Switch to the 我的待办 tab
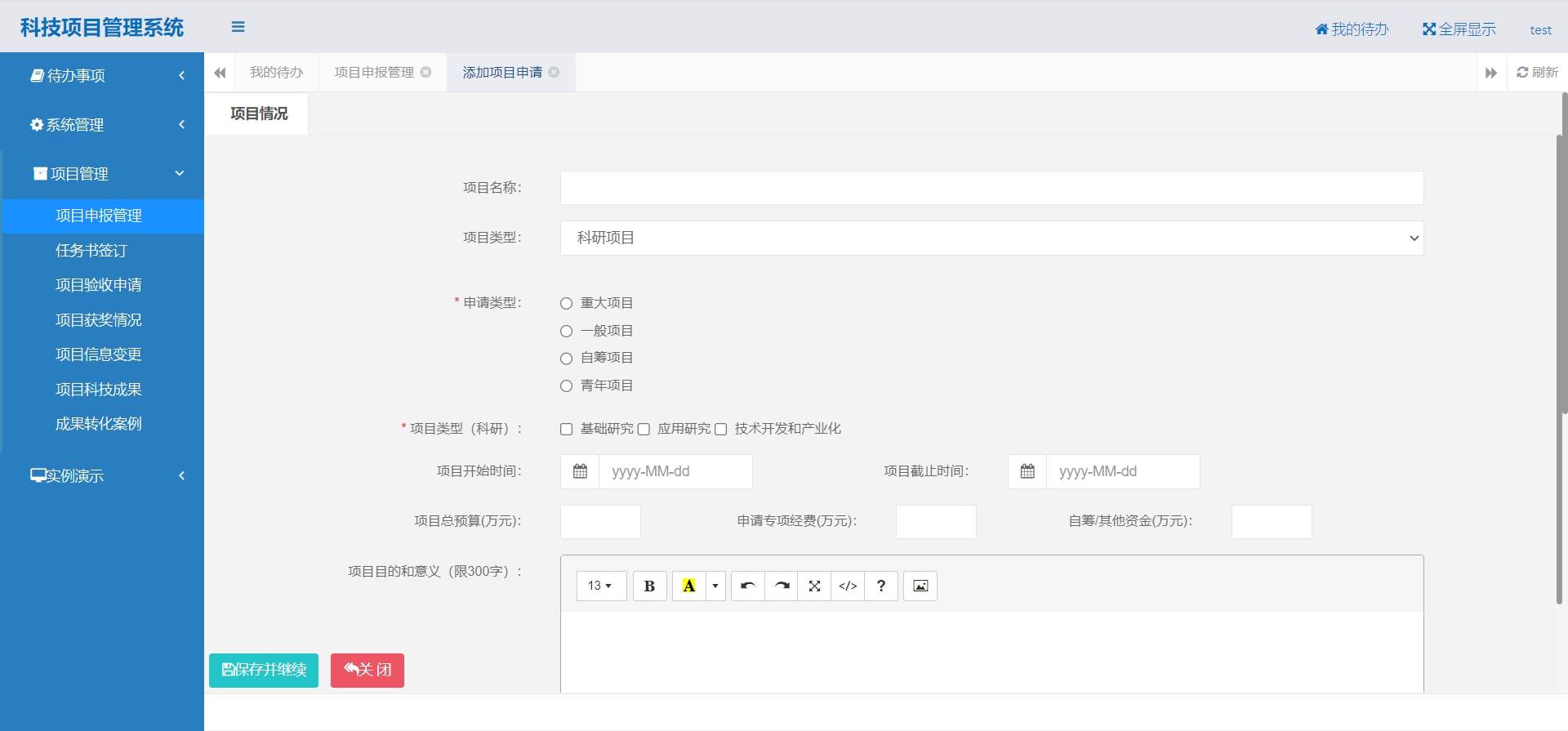The image size is (1568, 731). (277, 73)
